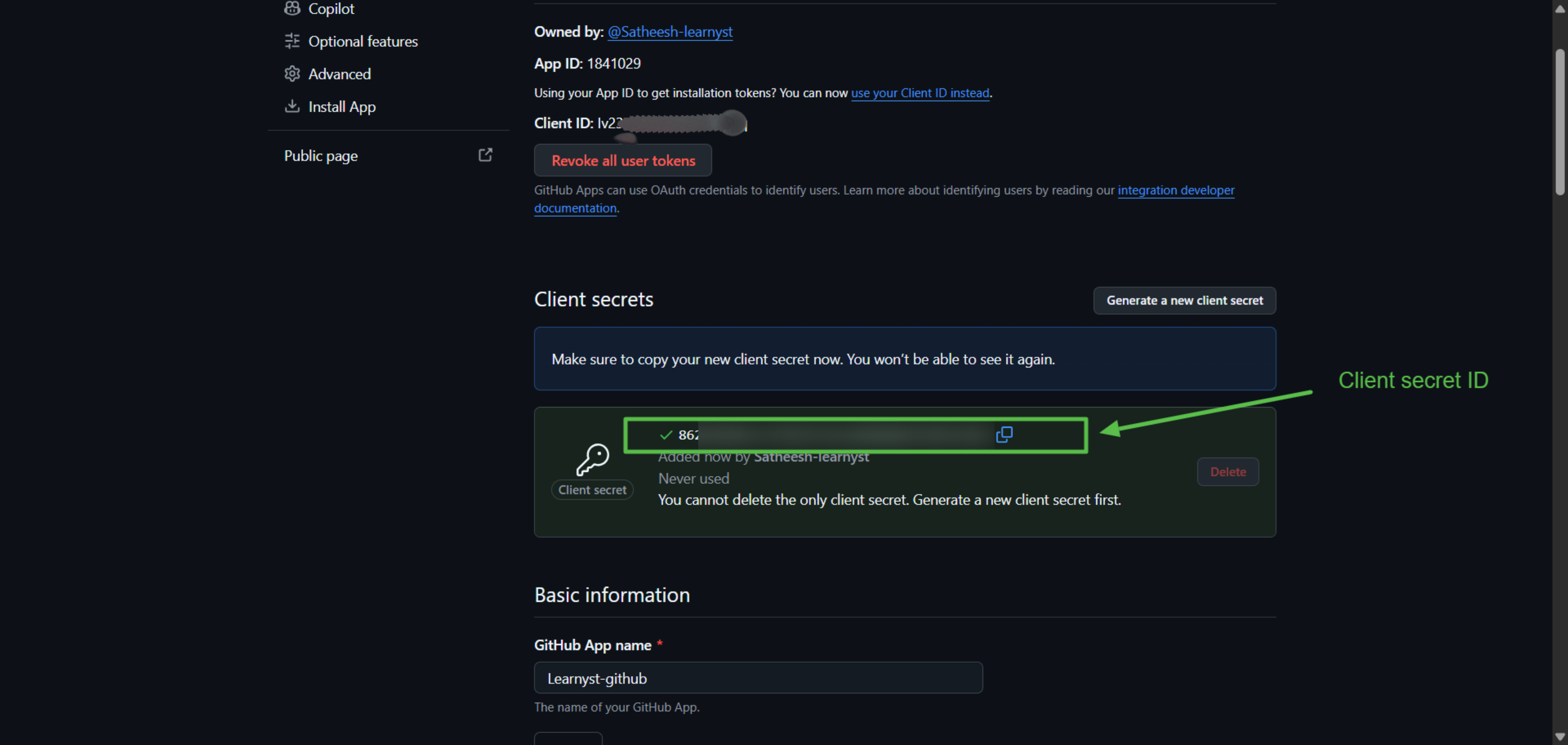The width and height of the screenshot is (1568, 745).
Task: Click the Install App download icon
Action: point(292,106)
